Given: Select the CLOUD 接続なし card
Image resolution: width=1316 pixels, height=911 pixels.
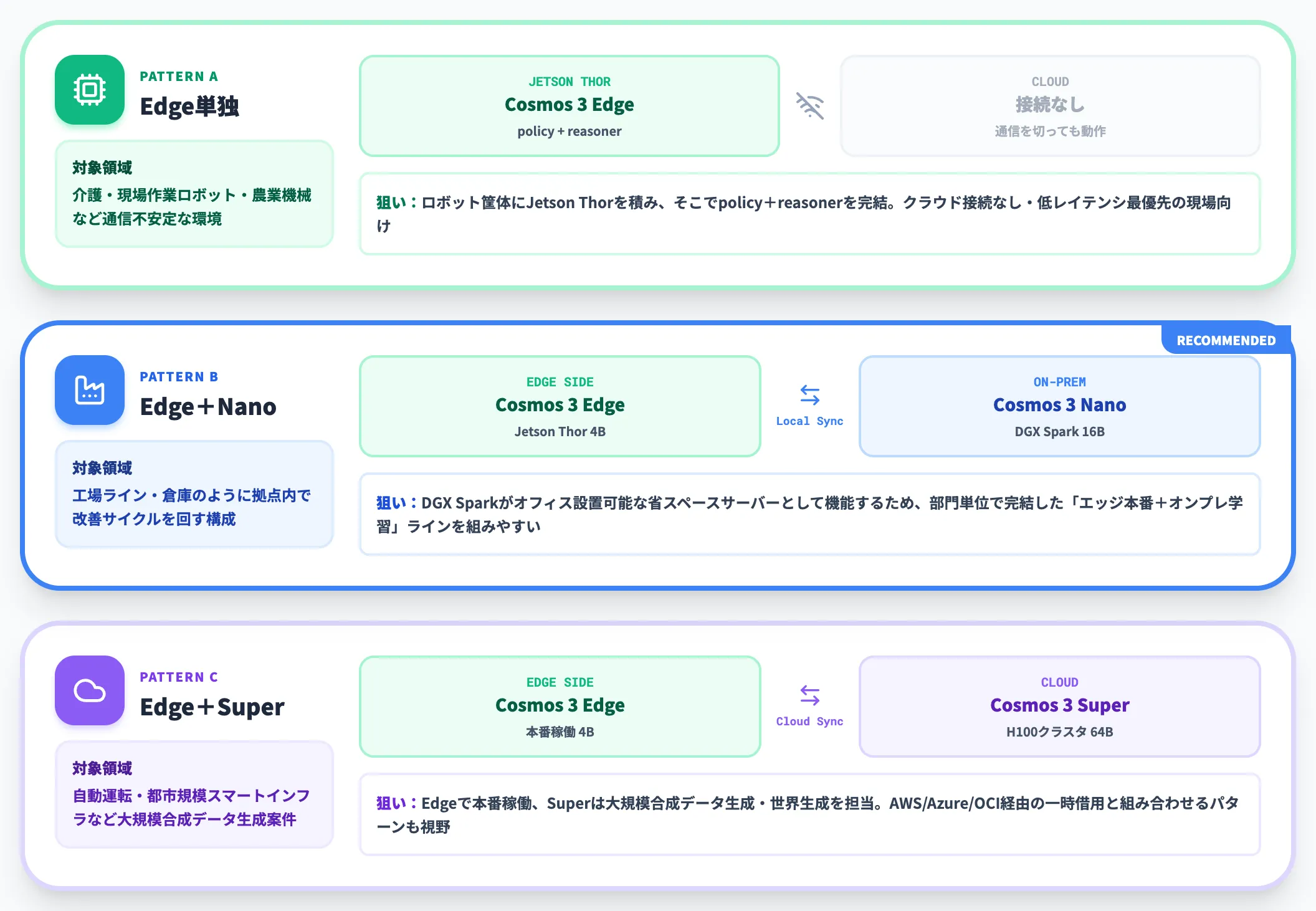Looking at the screenshot, I should (x=1051, y=106).
